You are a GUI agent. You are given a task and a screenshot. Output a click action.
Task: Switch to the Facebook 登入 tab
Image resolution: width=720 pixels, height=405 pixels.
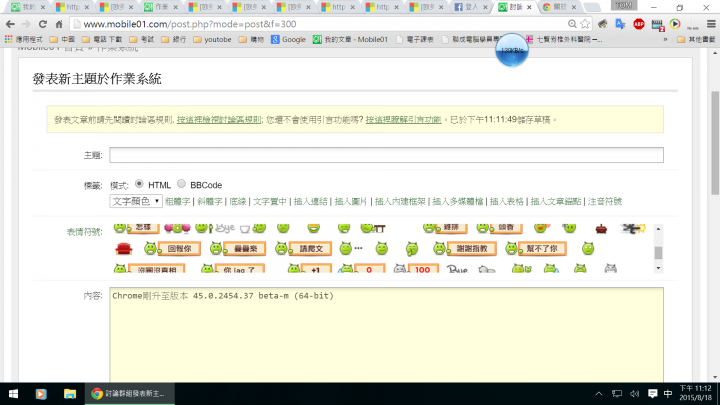(471, 7)
